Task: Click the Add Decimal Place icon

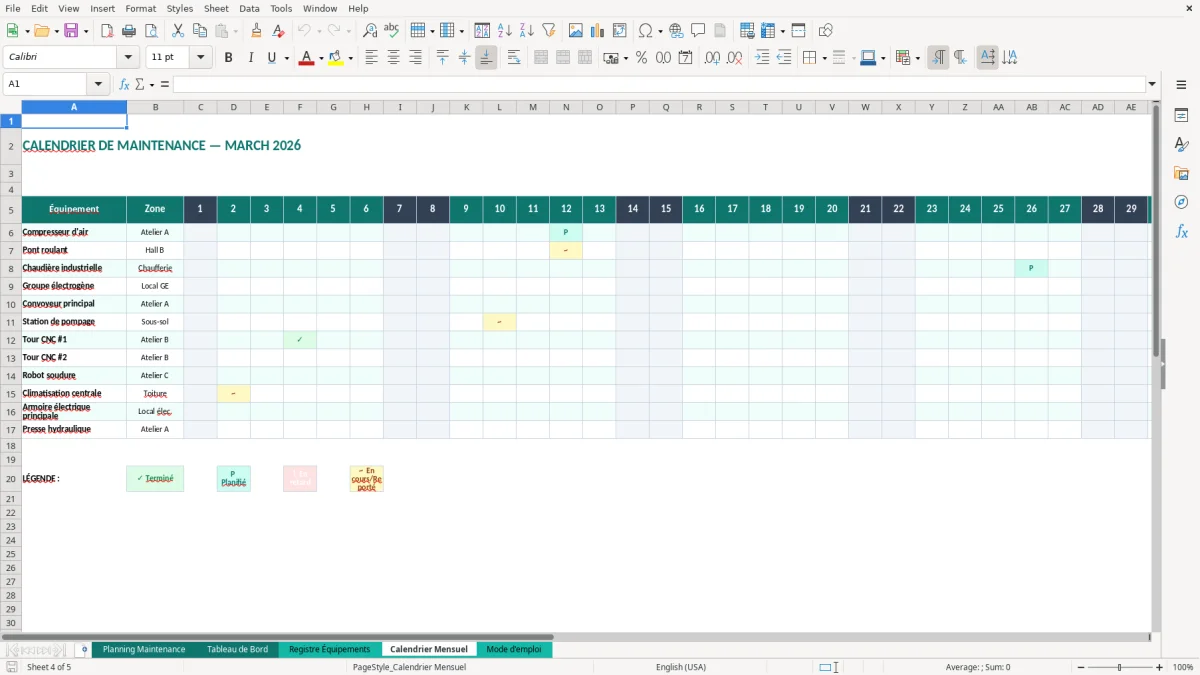Action: coord(712,58)
